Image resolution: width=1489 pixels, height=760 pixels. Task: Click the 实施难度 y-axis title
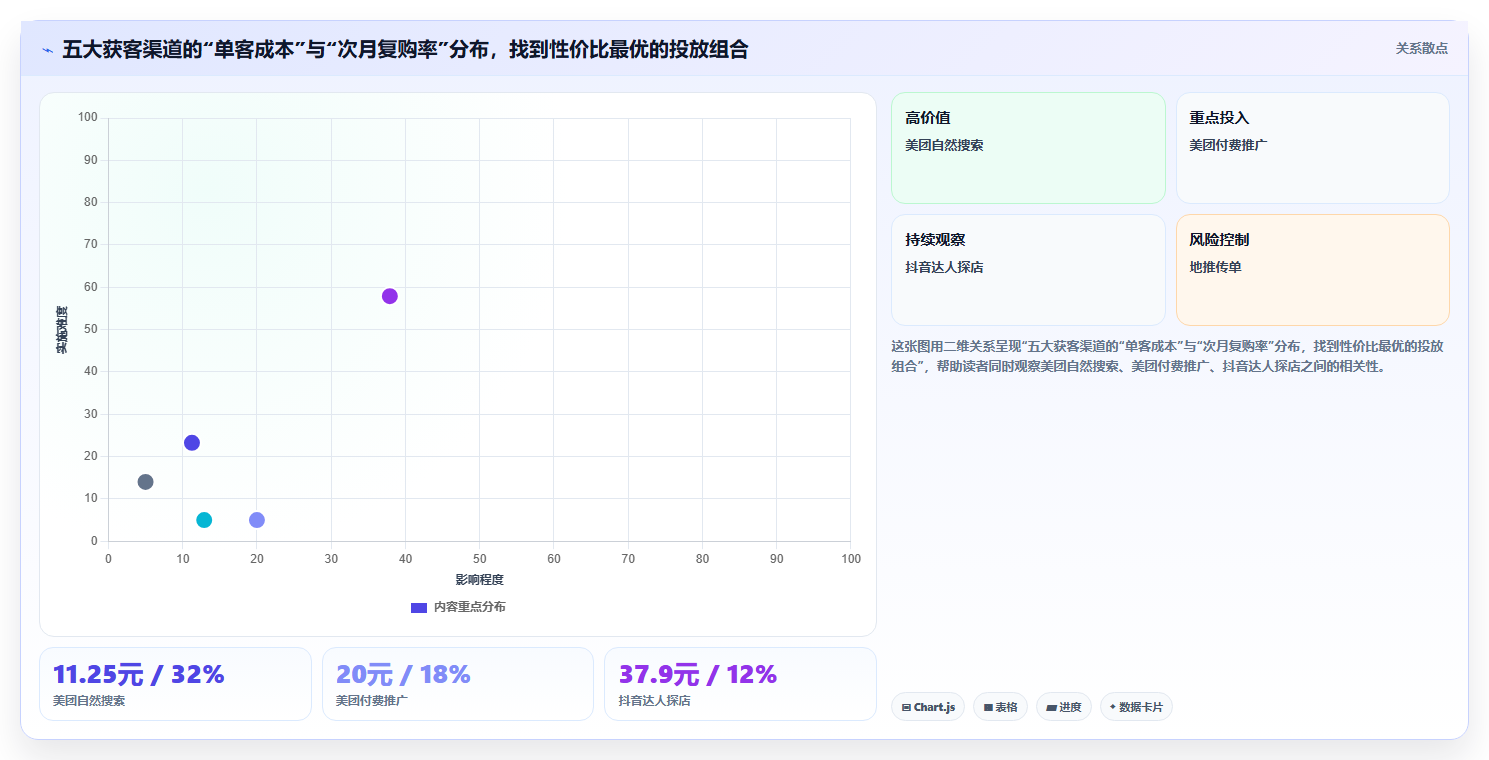point(62,330)
